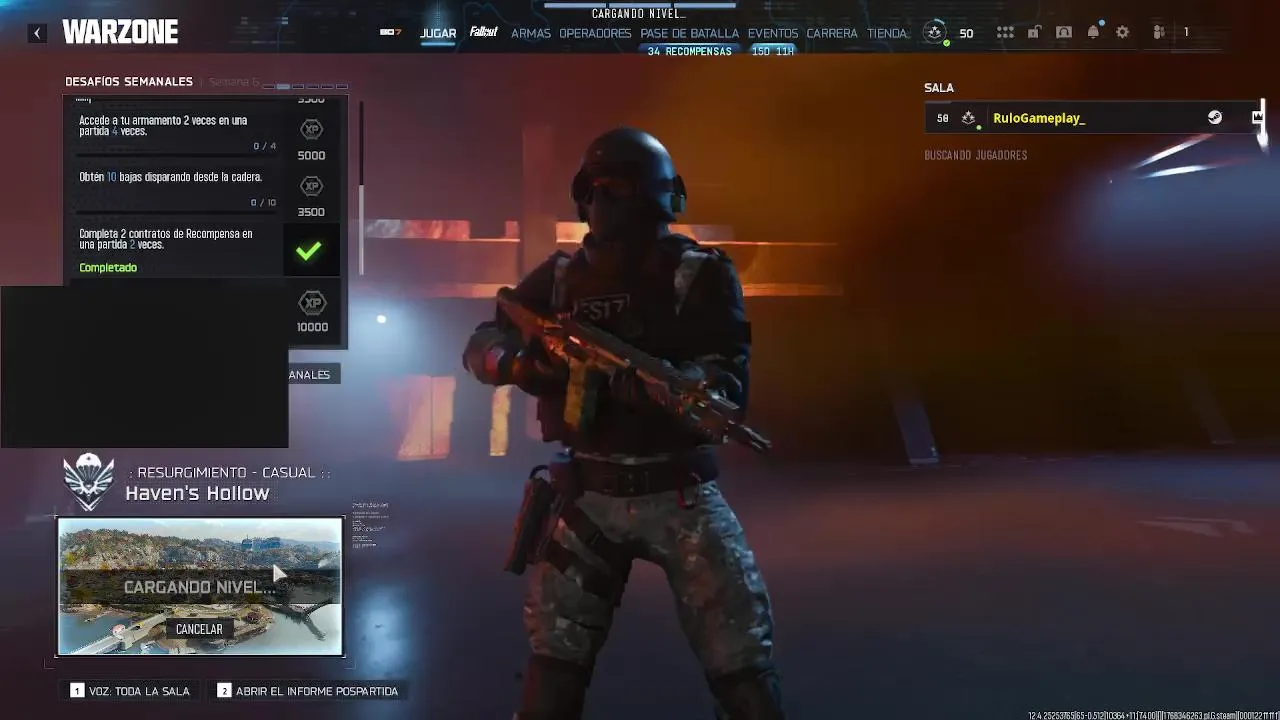Viewport: 1280px width, 720px height.
Task: Click the party leader crown icon
Action: [x=1257, y=118]
